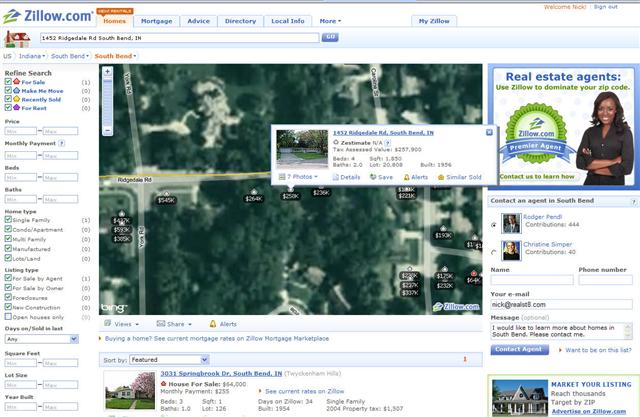
Task: Click the Contact Agent button
Action: (x=519, y=349)
